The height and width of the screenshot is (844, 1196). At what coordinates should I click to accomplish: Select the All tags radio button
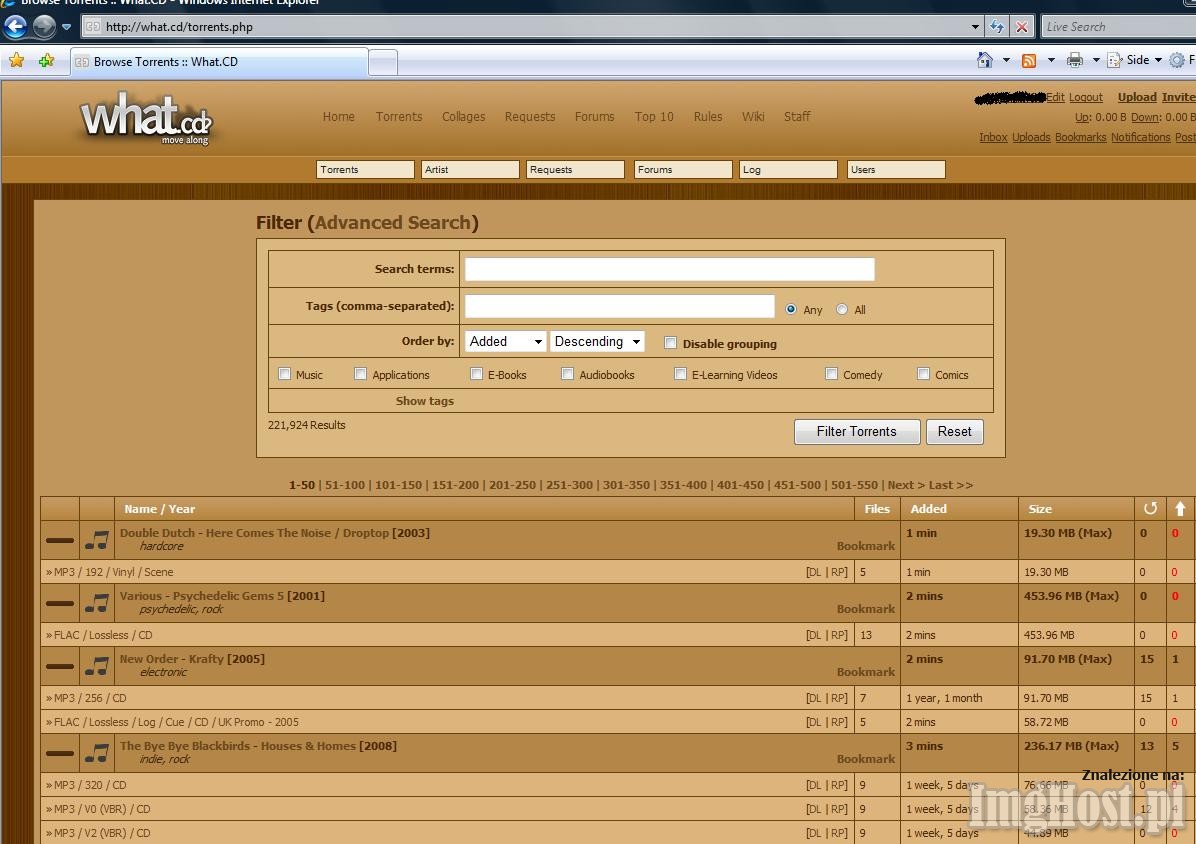(x=842, y=309)
